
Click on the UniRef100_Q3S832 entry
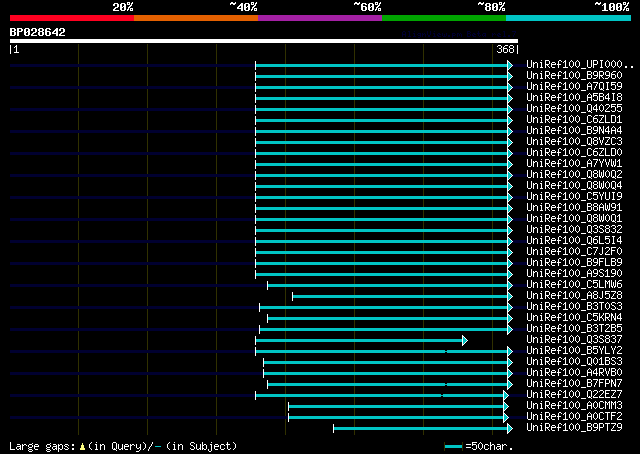click(x=574, y=230)
